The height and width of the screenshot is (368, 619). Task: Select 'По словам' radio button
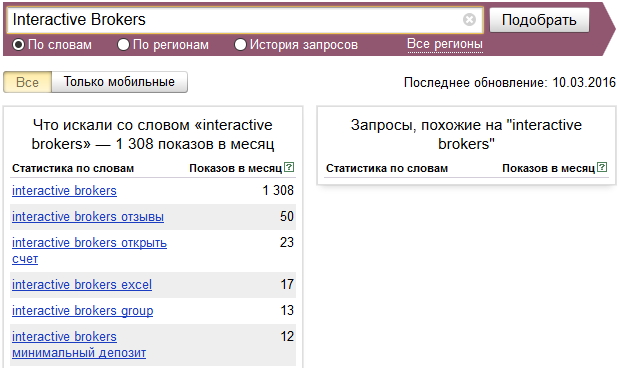tap(19, 45)
